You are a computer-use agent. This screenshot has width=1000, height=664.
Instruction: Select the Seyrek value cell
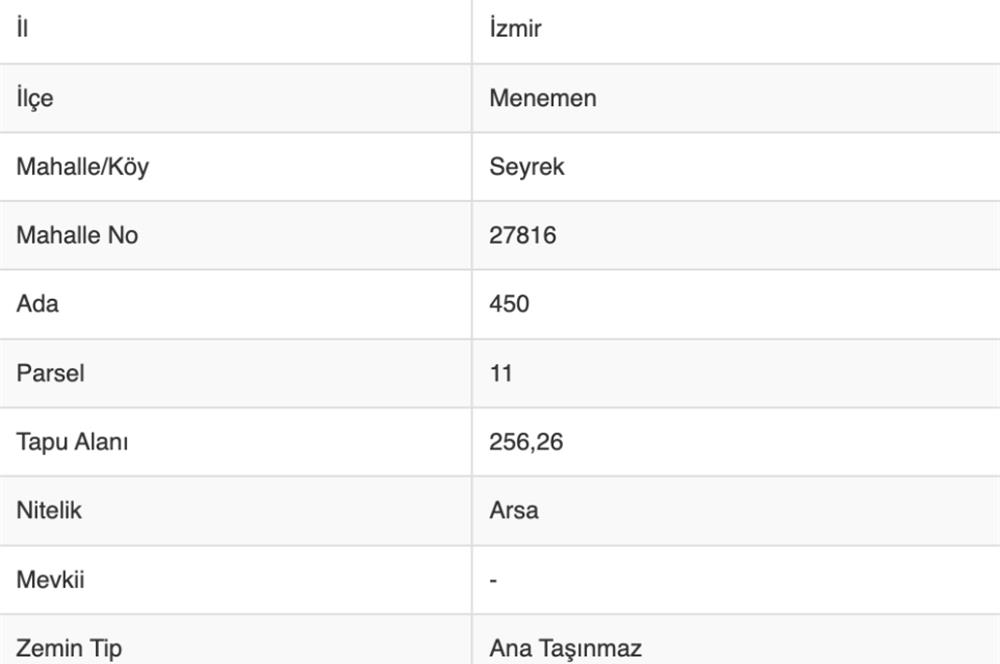tap(527, 166)
